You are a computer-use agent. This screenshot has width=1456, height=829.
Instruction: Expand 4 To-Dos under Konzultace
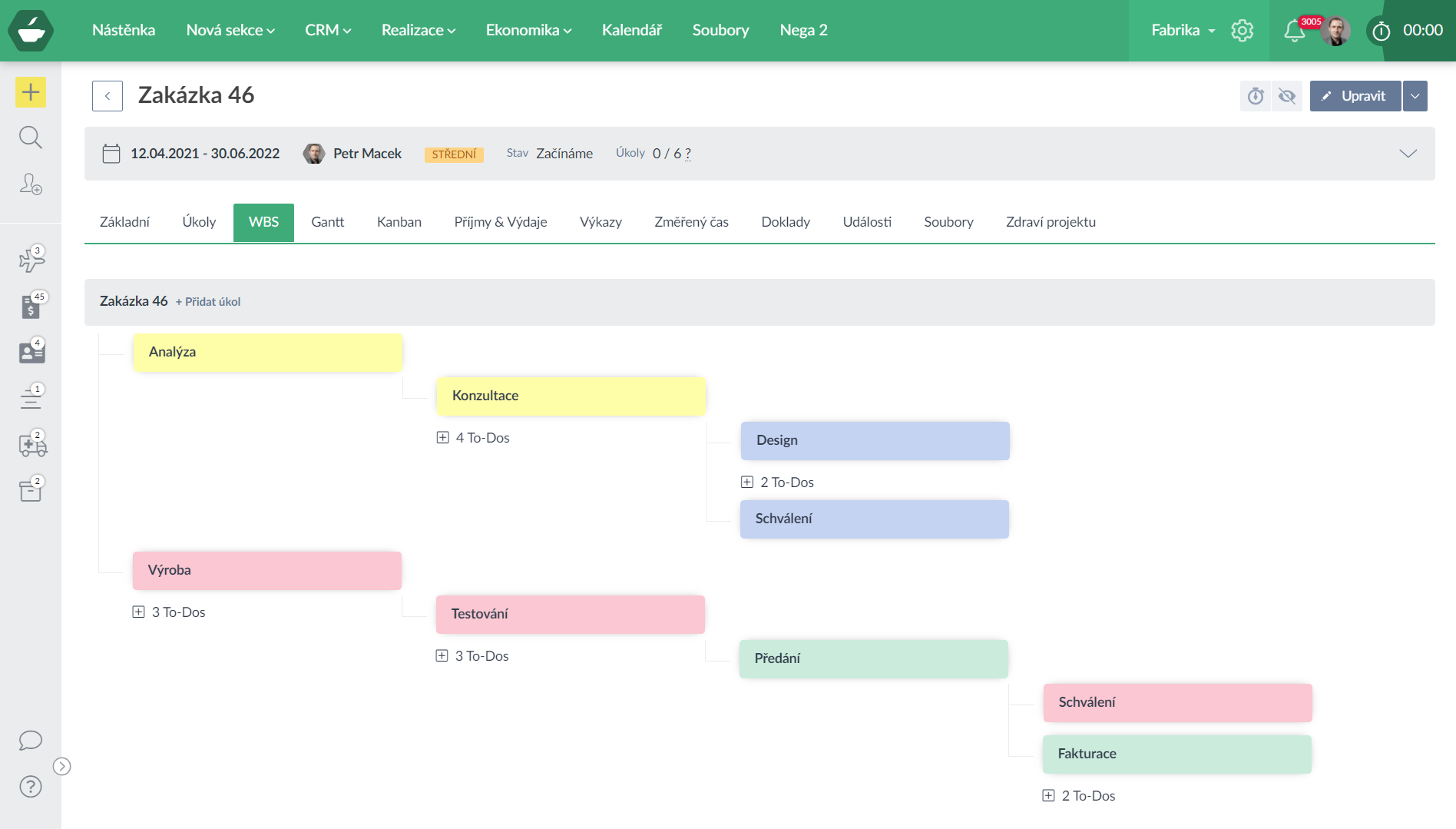pos(443,438)
